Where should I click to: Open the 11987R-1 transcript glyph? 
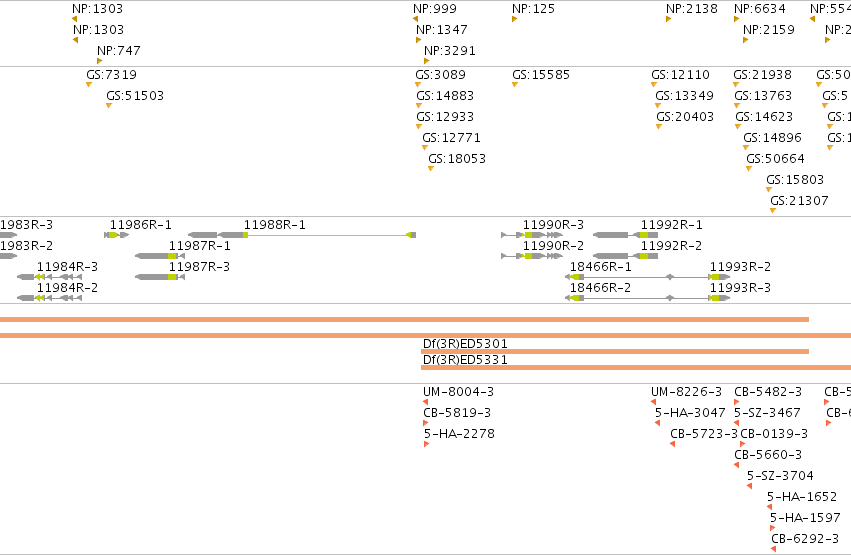tap(160, 256)
